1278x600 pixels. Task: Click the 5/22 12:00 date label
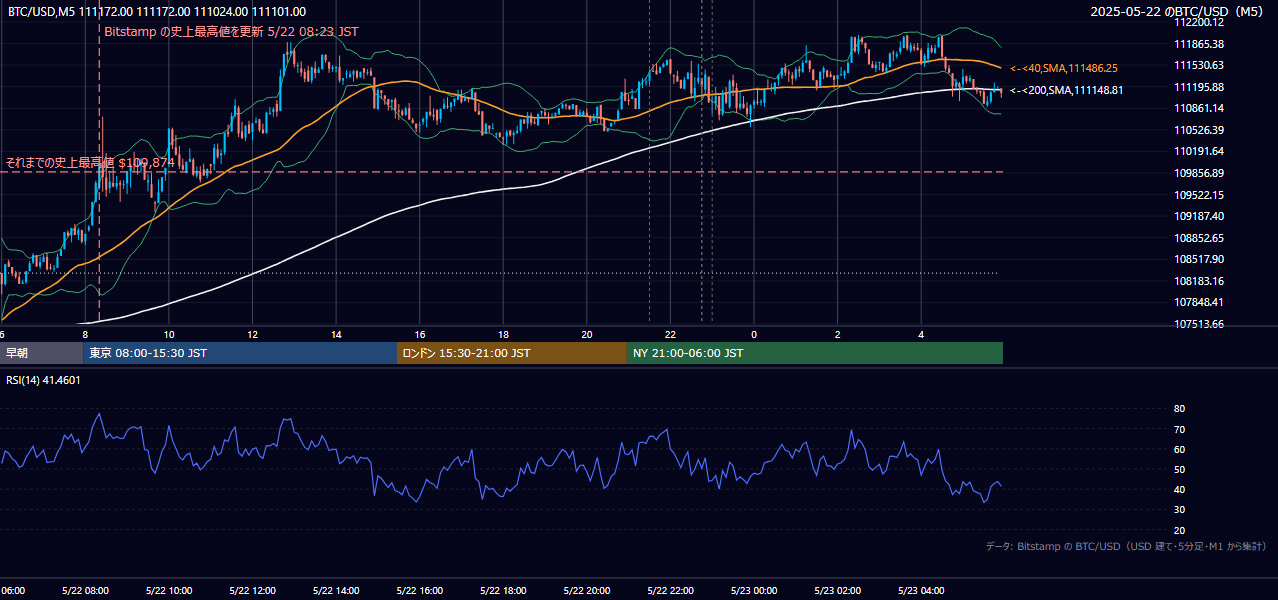tap(252, 590)
